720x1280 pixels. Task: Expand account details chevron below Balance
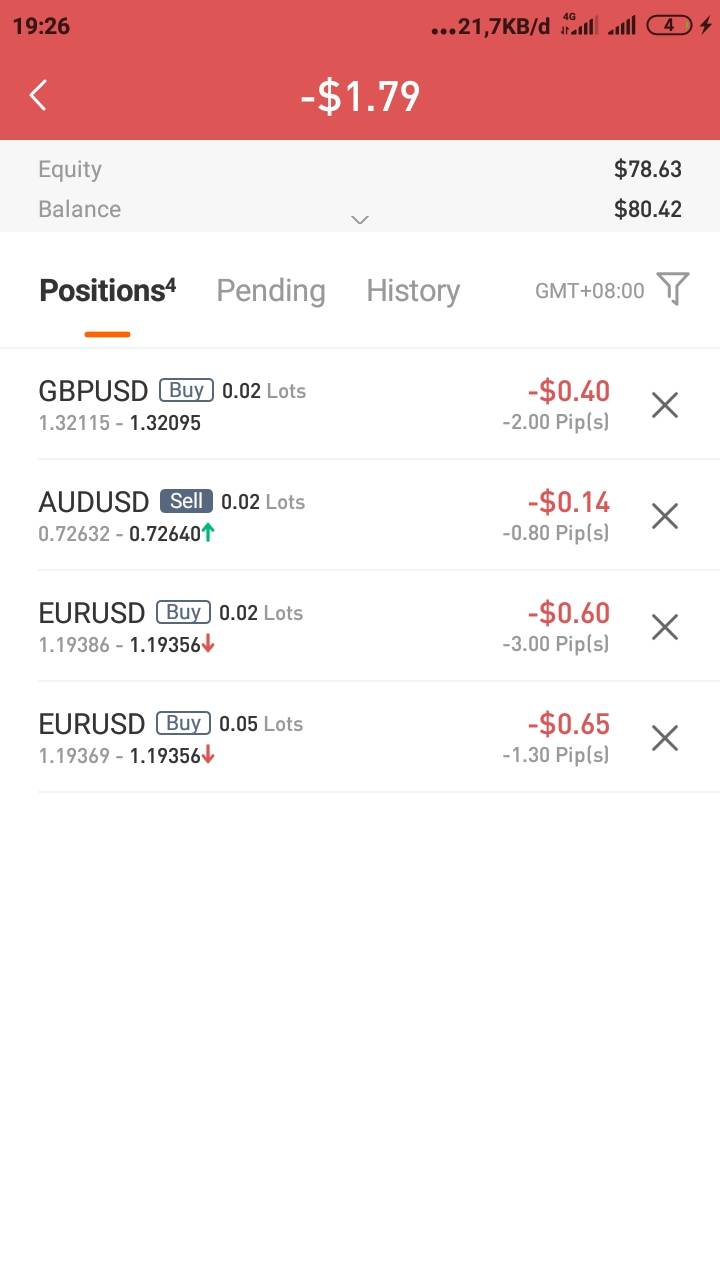[360, 219]
